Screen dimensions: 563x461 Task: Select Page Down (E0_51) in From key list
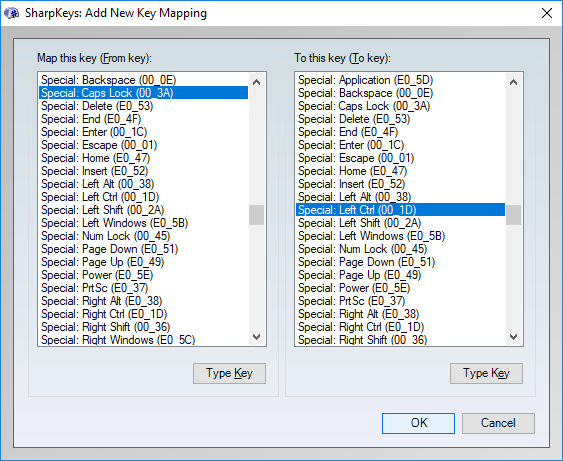[143, 249]
